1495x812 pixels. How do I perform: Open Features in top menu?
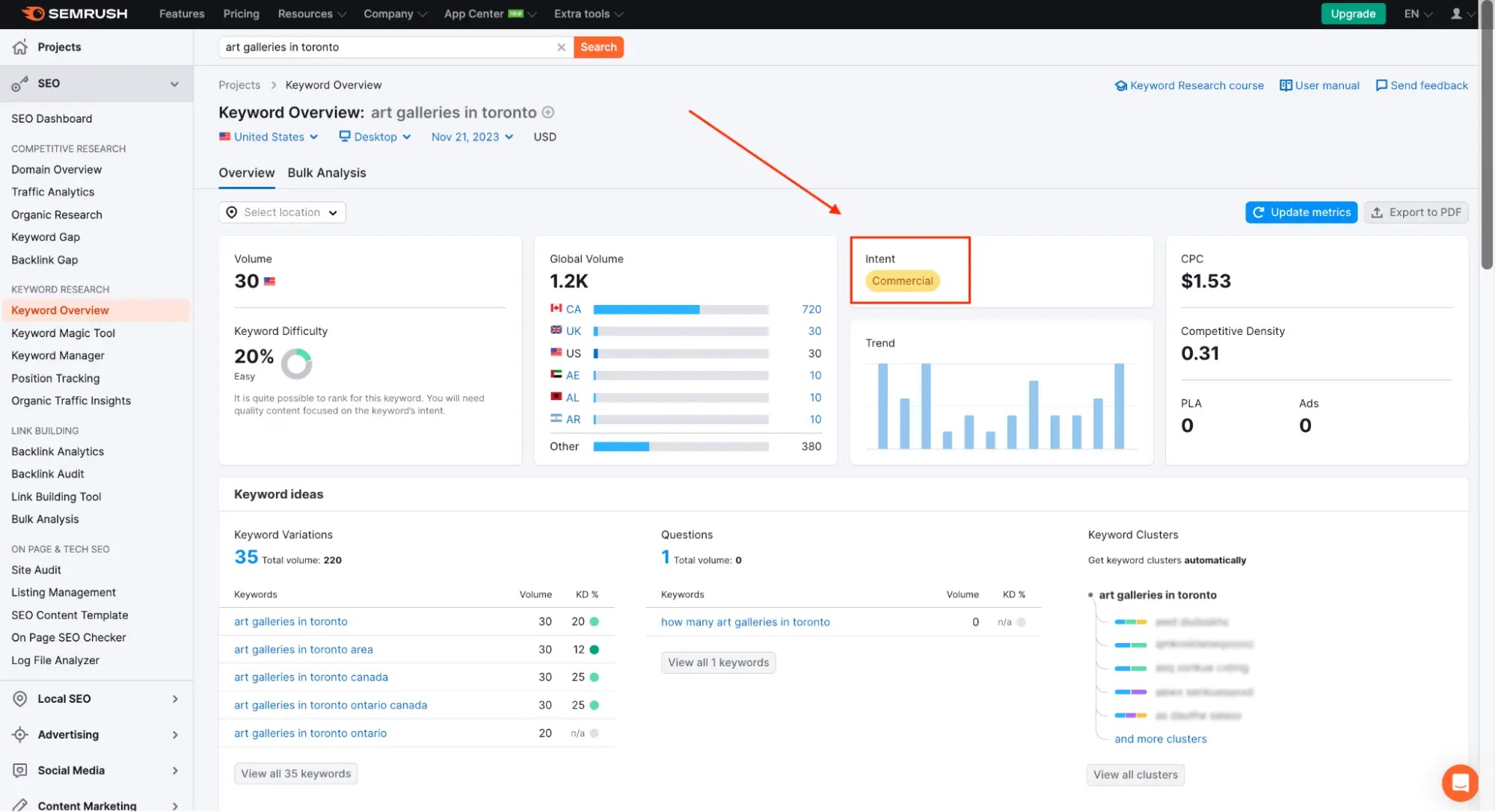[x=182, y=13]
